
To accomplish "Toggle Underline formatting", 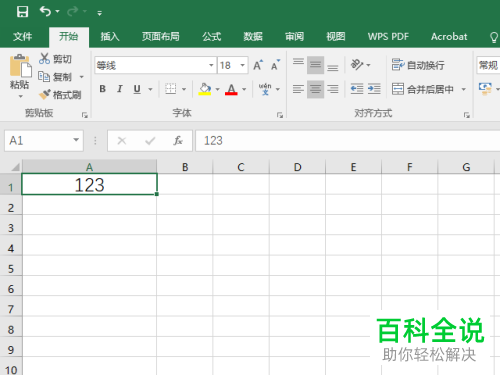I will click(x=137, y=89).
